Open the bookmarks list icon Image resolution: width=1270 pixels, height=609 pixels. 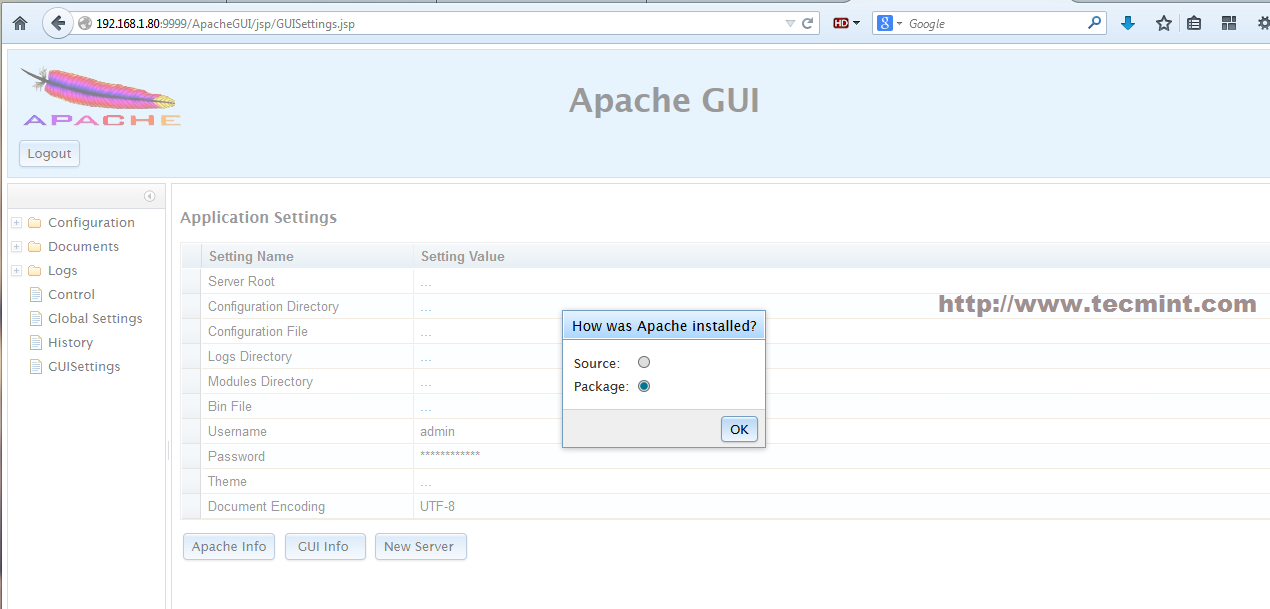(1194, 23)
